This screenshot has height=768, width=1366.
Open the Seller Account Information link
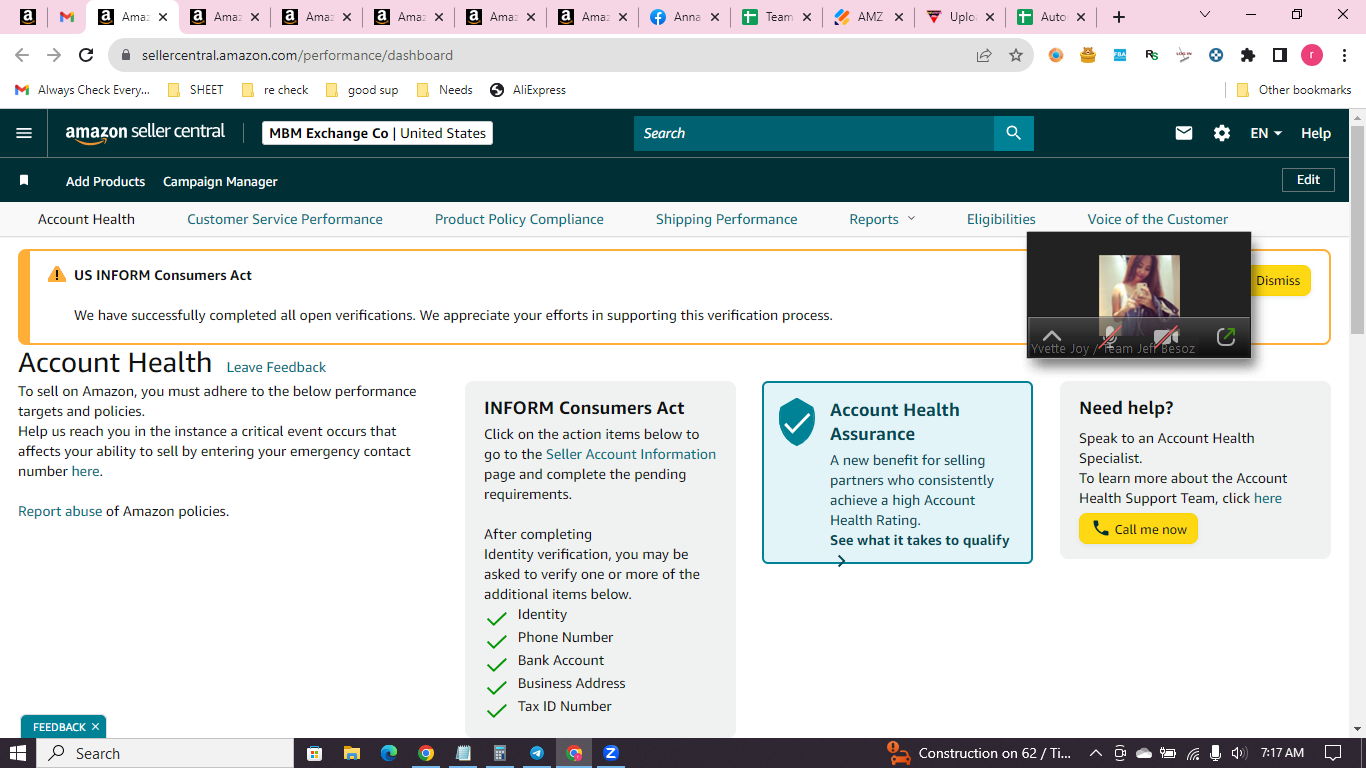(631, 454)
